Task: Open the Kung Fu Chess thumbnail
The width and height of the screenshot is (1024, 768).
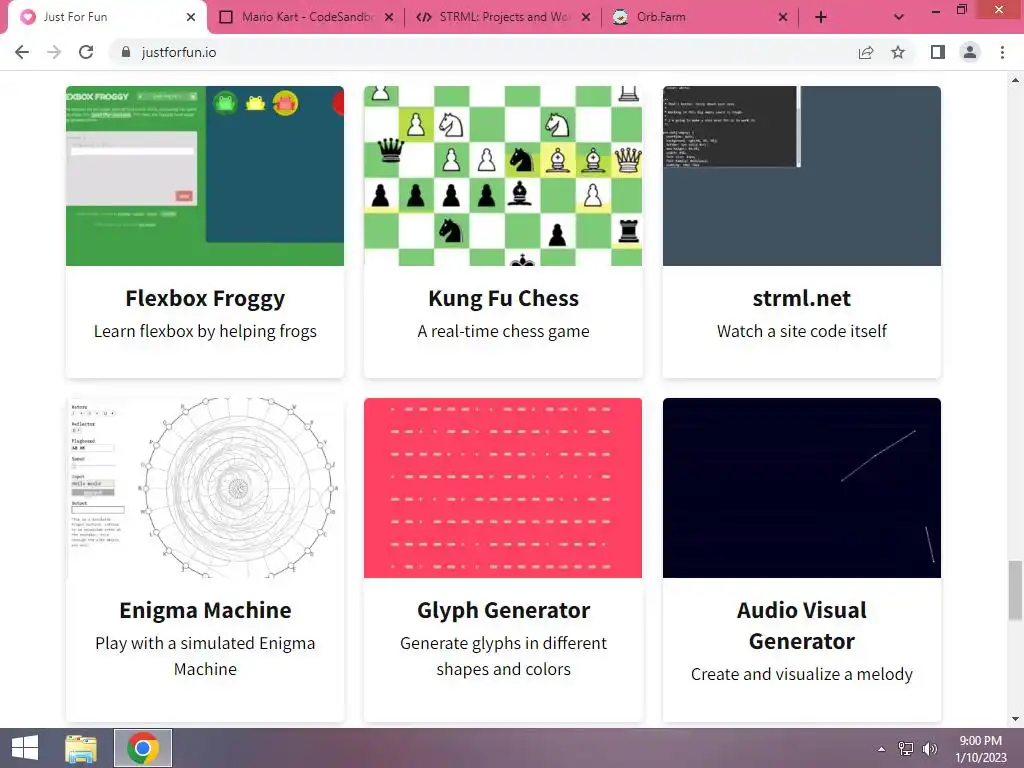Action: point(503,176)
